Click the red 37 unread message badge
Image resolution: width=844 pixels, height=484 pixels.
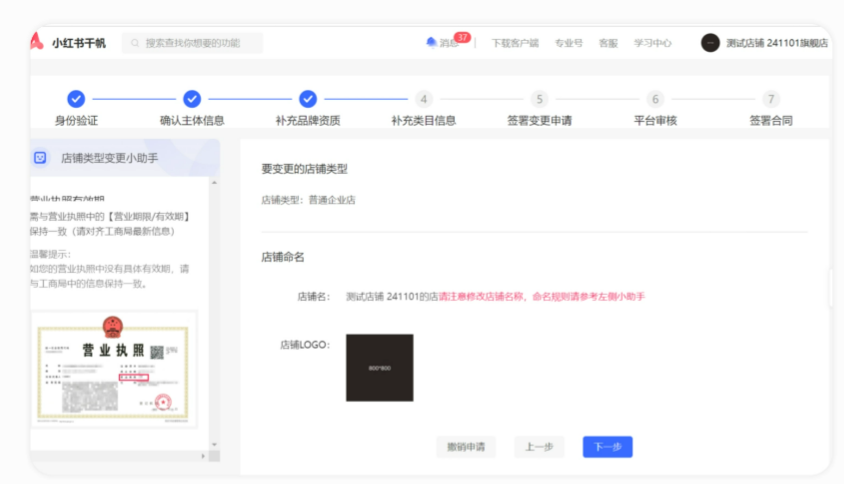coord(462,37)
